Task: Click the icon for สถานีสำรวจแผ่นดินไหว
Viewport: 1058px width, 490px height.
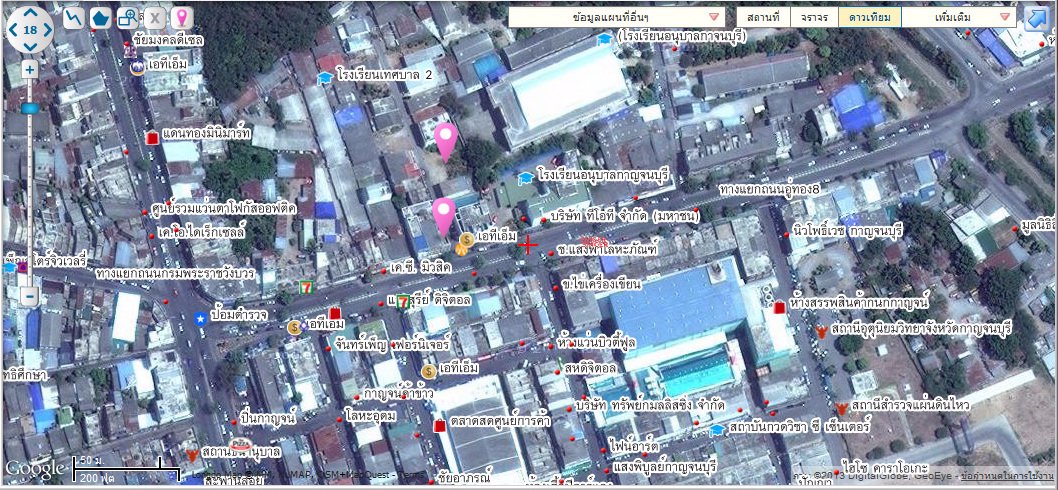Action: click(x=841, y=408)
